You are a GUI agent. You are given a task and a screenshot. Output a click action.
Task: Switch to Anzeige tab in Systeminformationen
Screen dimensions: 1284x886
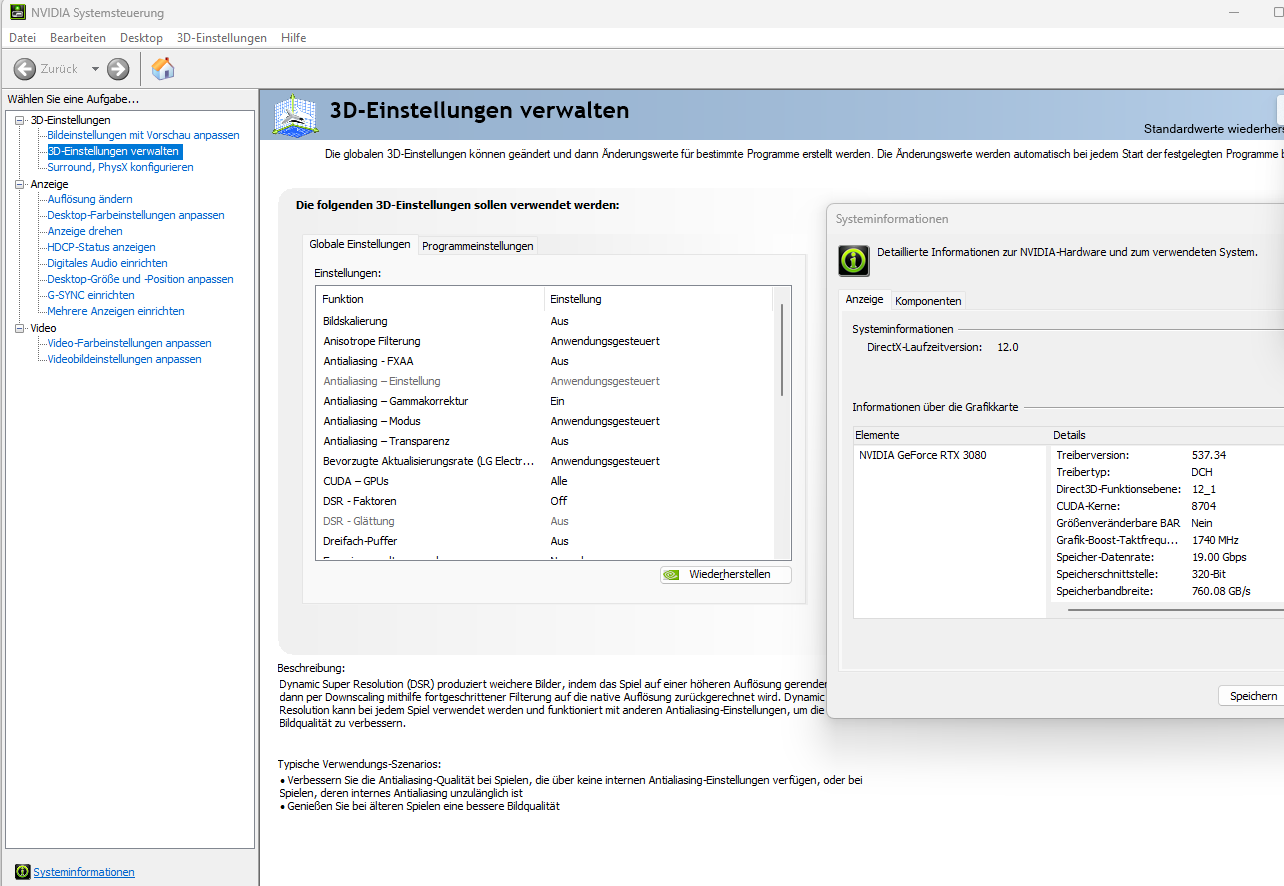(x=865, y=299)
